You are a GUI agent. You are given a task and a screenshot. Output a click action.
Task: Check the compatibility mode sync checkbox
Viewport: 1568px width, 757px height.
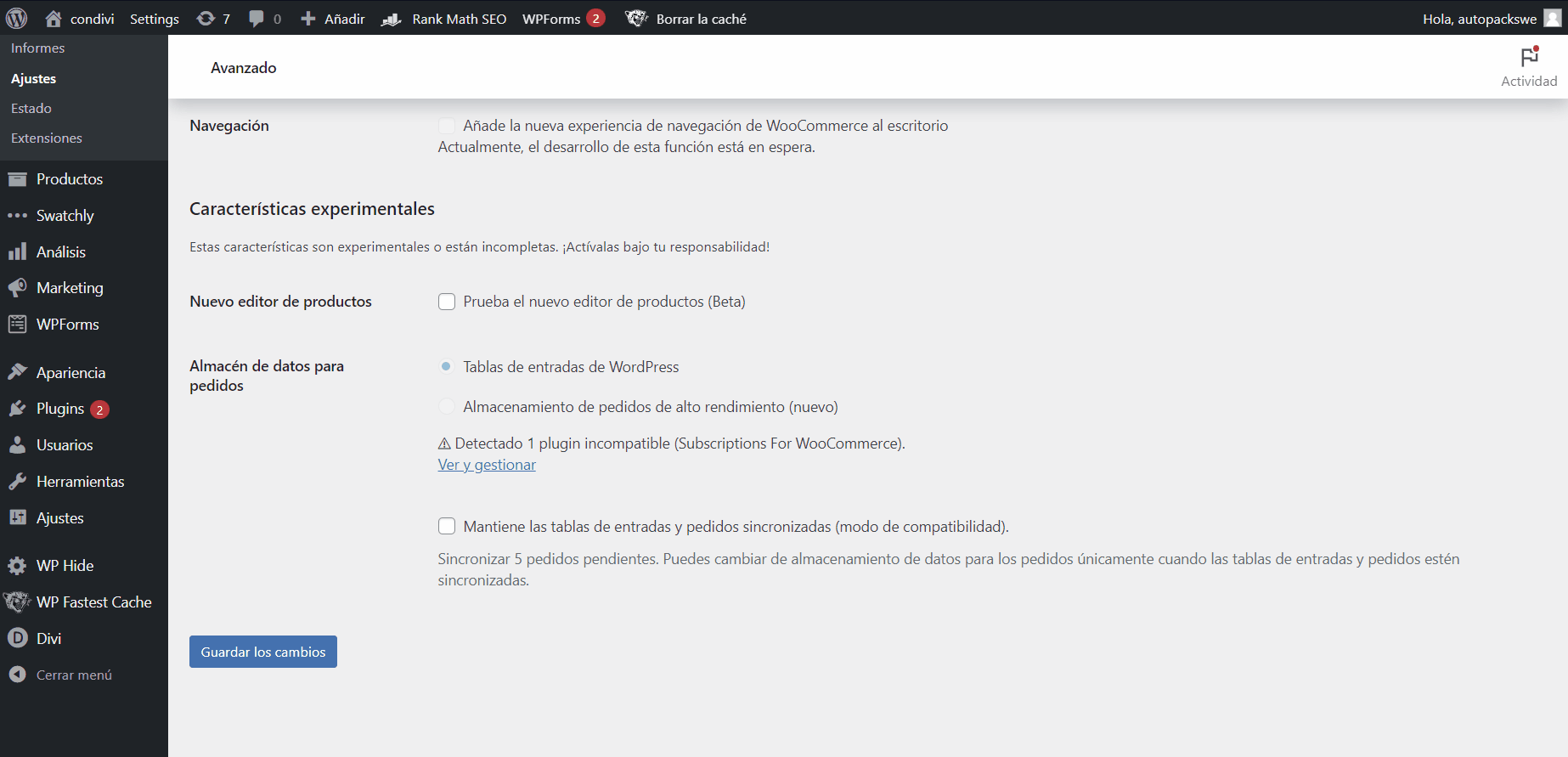pos(447,526)
